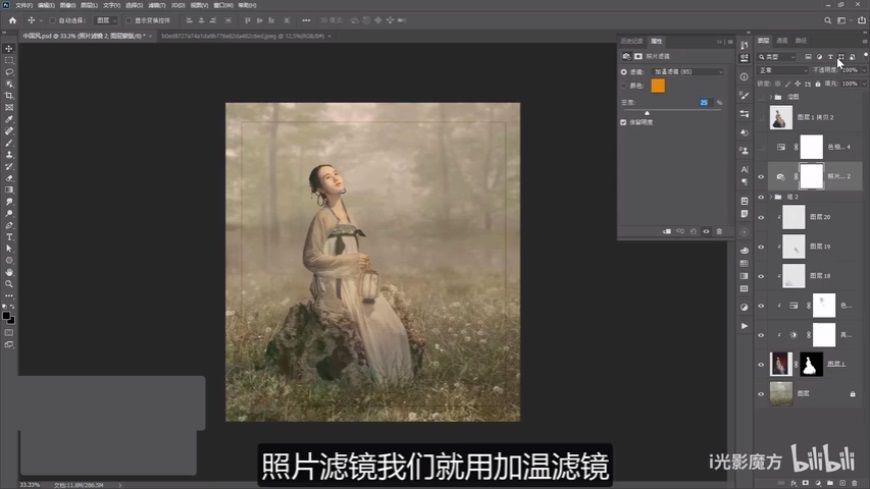Viewport: 870px width, 489px height.
Task: Select the Eraser tool
Action: [x=9, y=178]
